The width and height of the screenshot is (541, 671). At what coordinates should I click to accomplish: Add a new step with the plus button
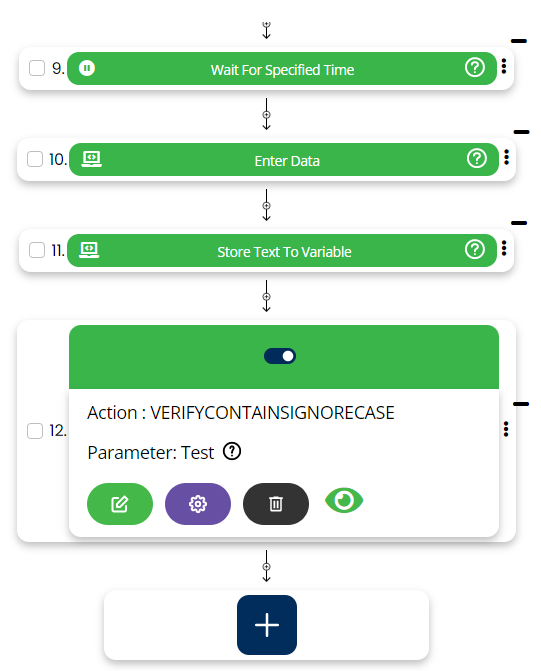click(267, 625)
